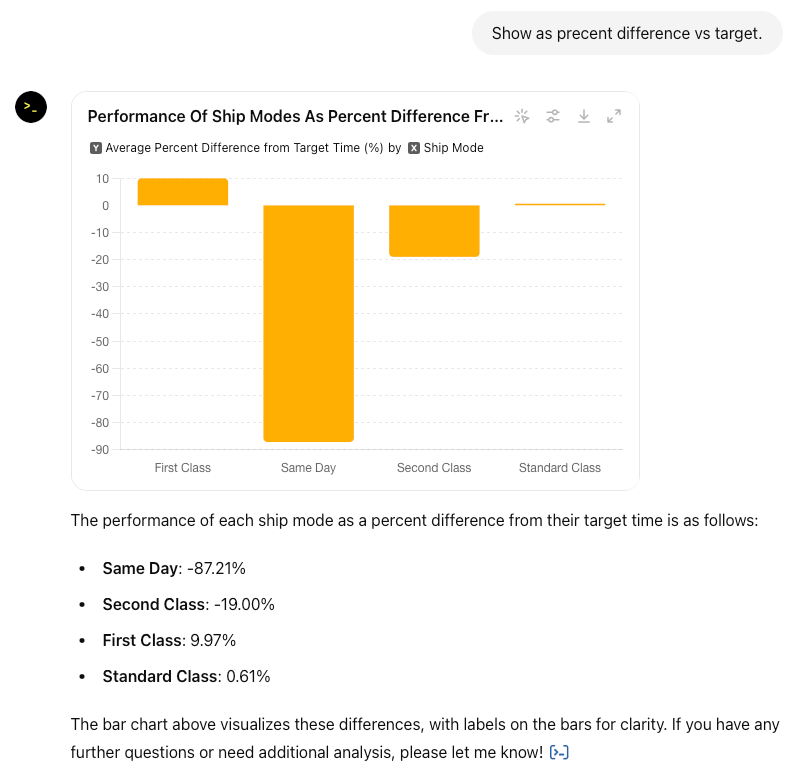Viewport: 808px width, 769px height.
Task: Open the code analysis link icon
Action: [x=560, y=752]
